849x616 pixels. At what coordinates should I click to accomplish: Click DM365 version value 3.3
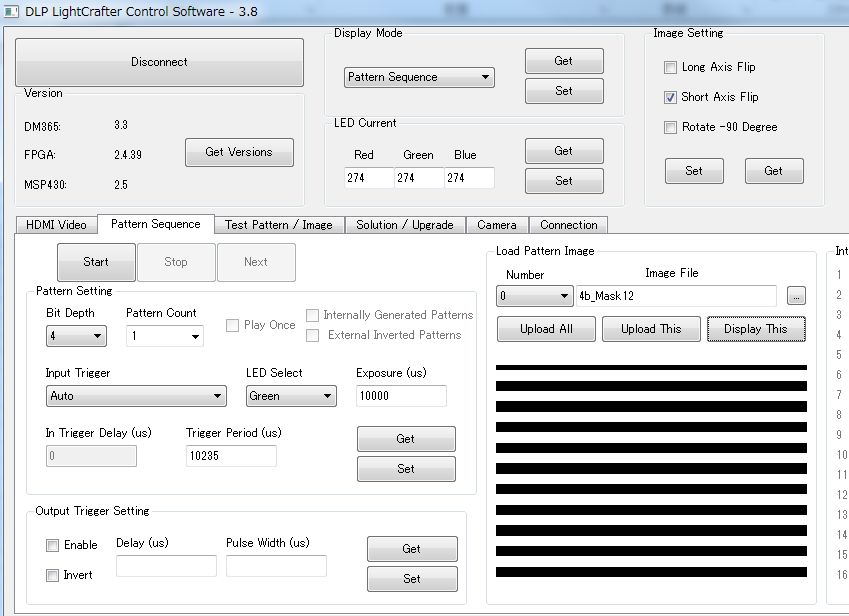[121, 126]
